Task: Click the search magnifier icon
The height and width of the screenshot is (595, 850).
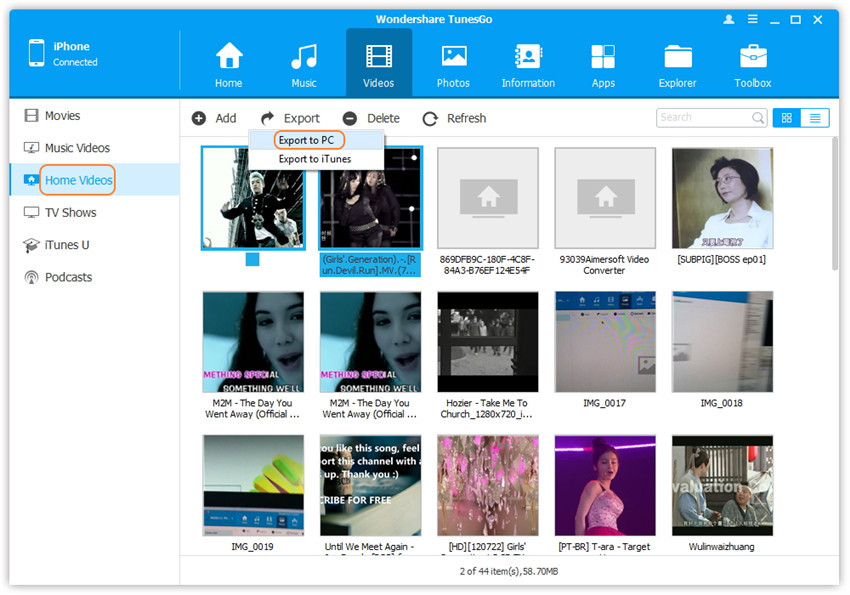Action: 758,118
